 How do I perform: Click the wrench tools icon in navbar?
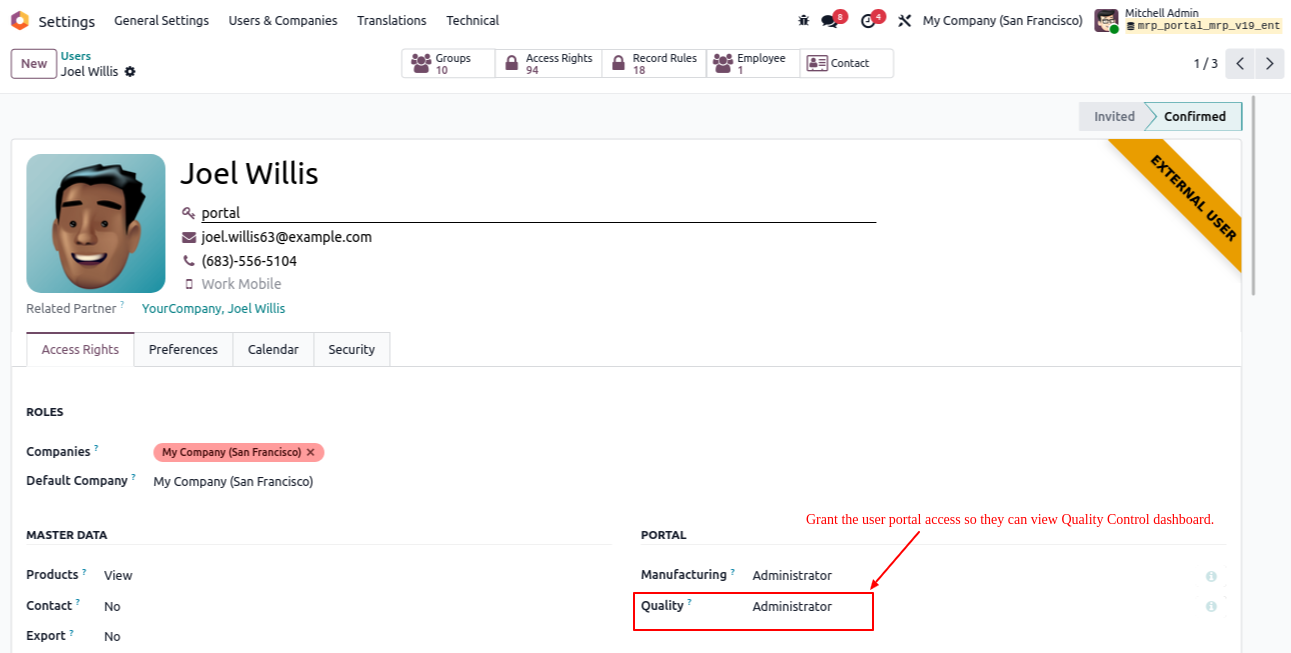coord(905,21)
